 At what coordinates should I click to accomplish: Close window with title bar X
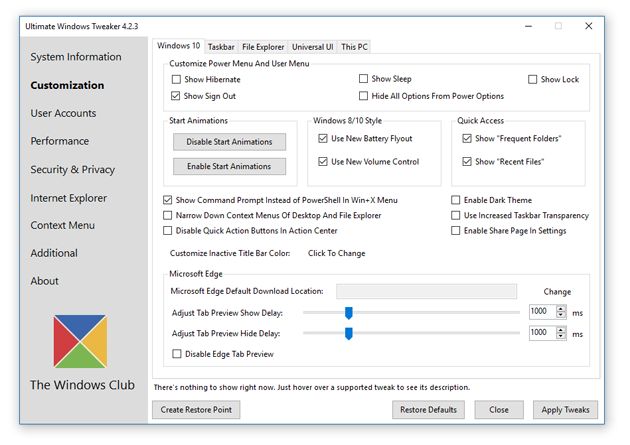pyautogui.click(x=589, y=26)
